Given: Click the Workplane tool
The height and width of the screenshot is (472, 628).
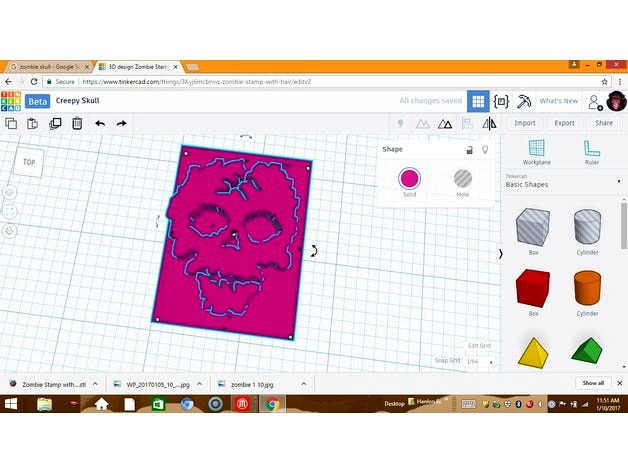Looking at the screenshot, I should [537, 152].
